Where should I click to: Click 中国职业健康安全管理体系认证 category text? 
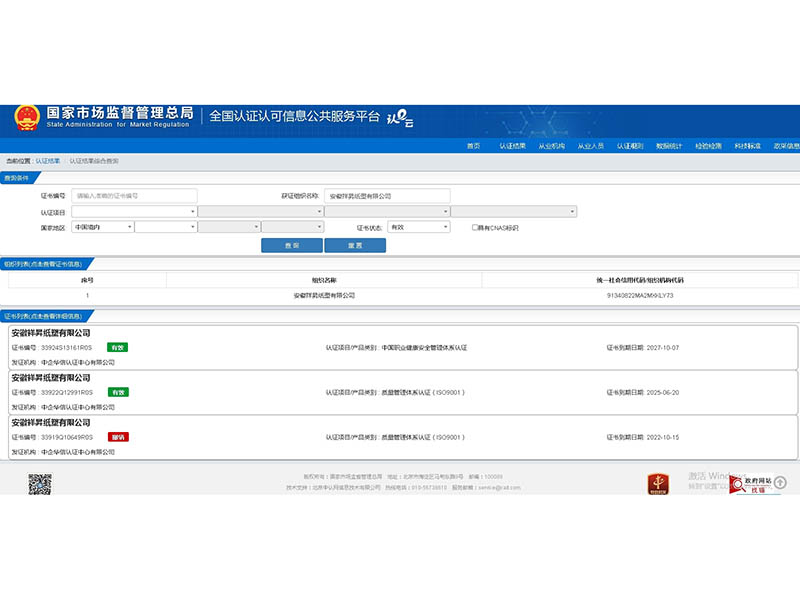coord(424,347)
